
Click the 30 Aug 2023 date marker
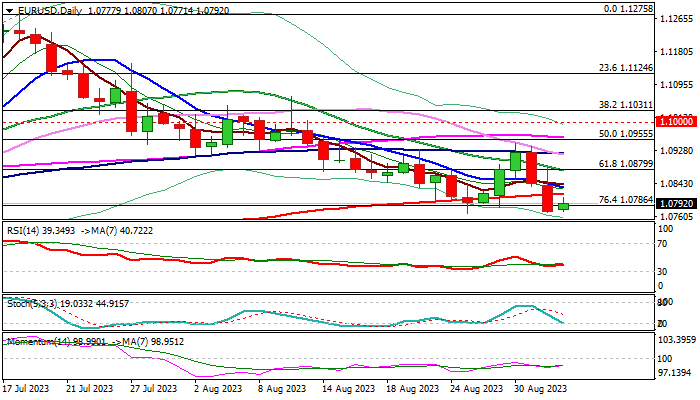click(541, 389)
